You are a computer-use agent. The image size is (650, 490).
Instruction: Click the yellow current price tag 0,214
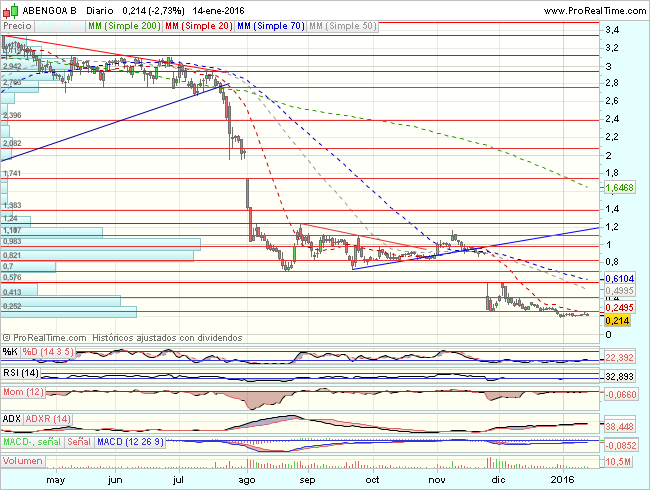point(617,320)
